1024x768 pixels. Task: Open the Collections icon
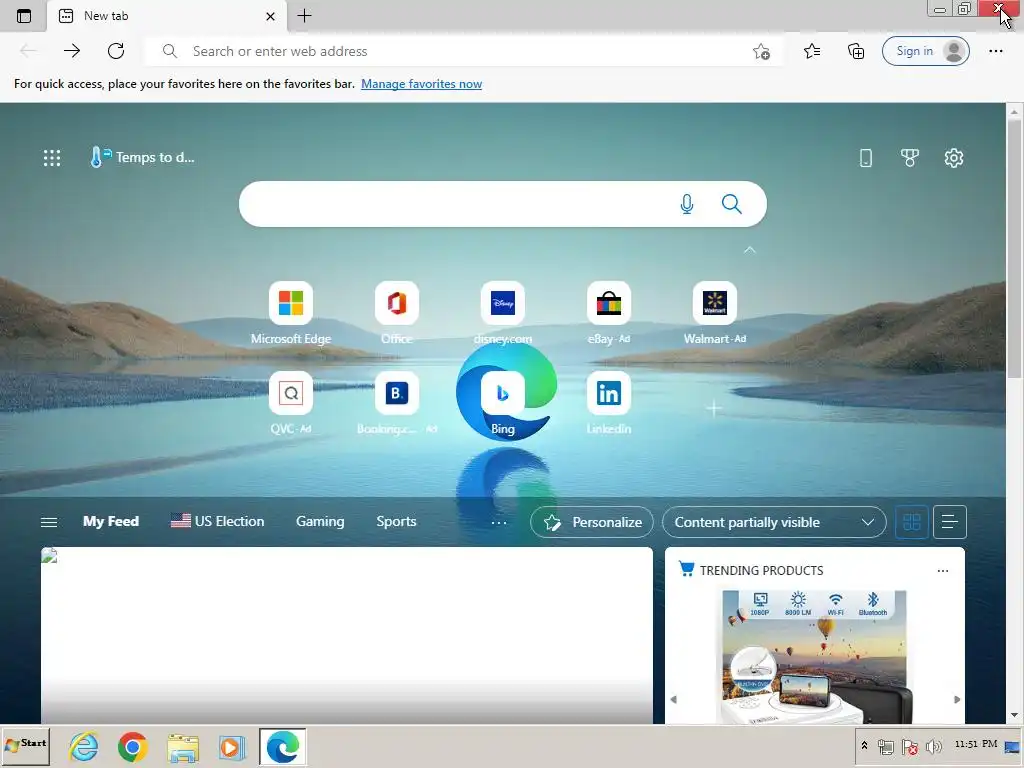856,51
